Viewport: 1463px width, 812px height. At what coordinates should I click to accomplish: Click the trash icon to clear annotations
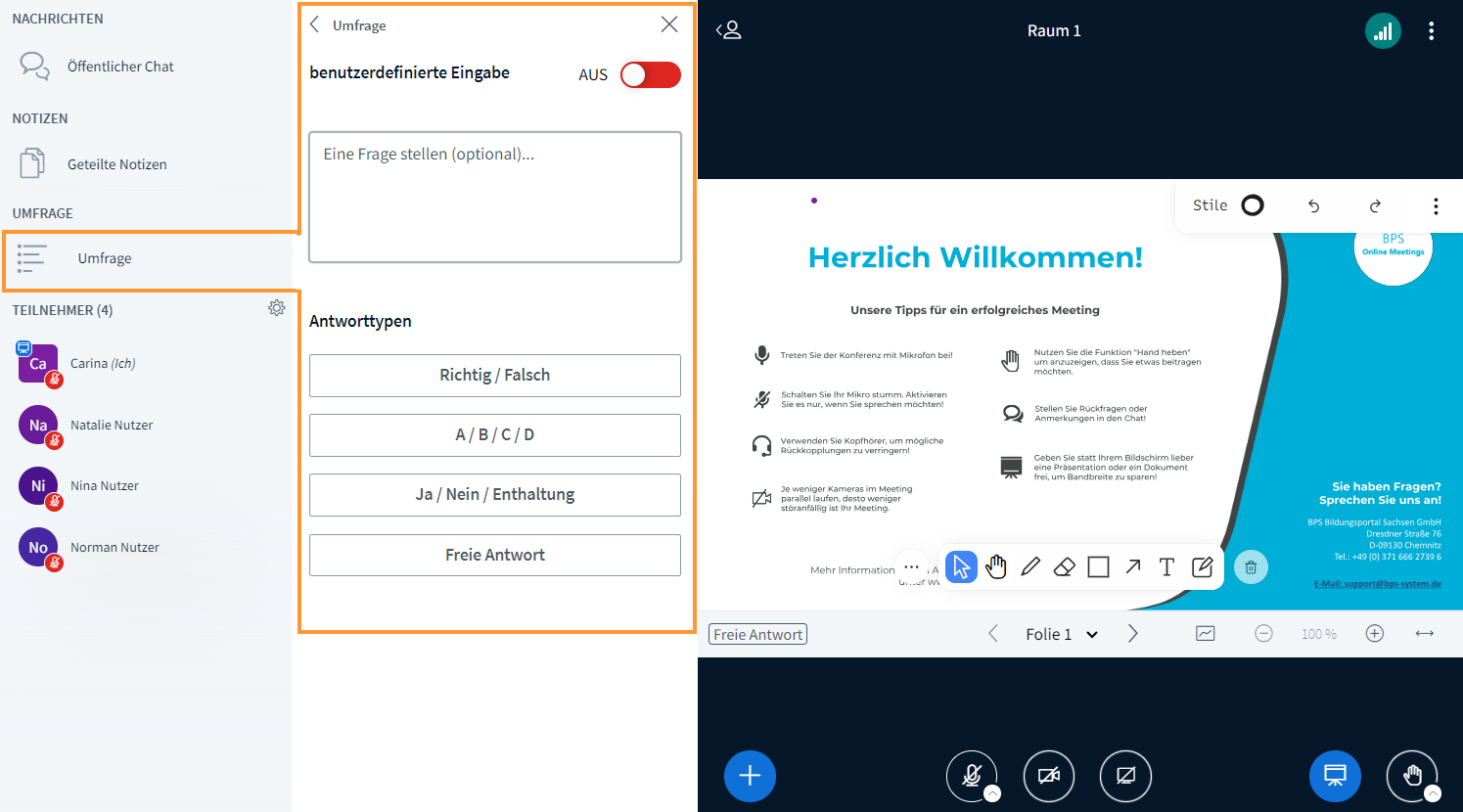(1251, 566)
